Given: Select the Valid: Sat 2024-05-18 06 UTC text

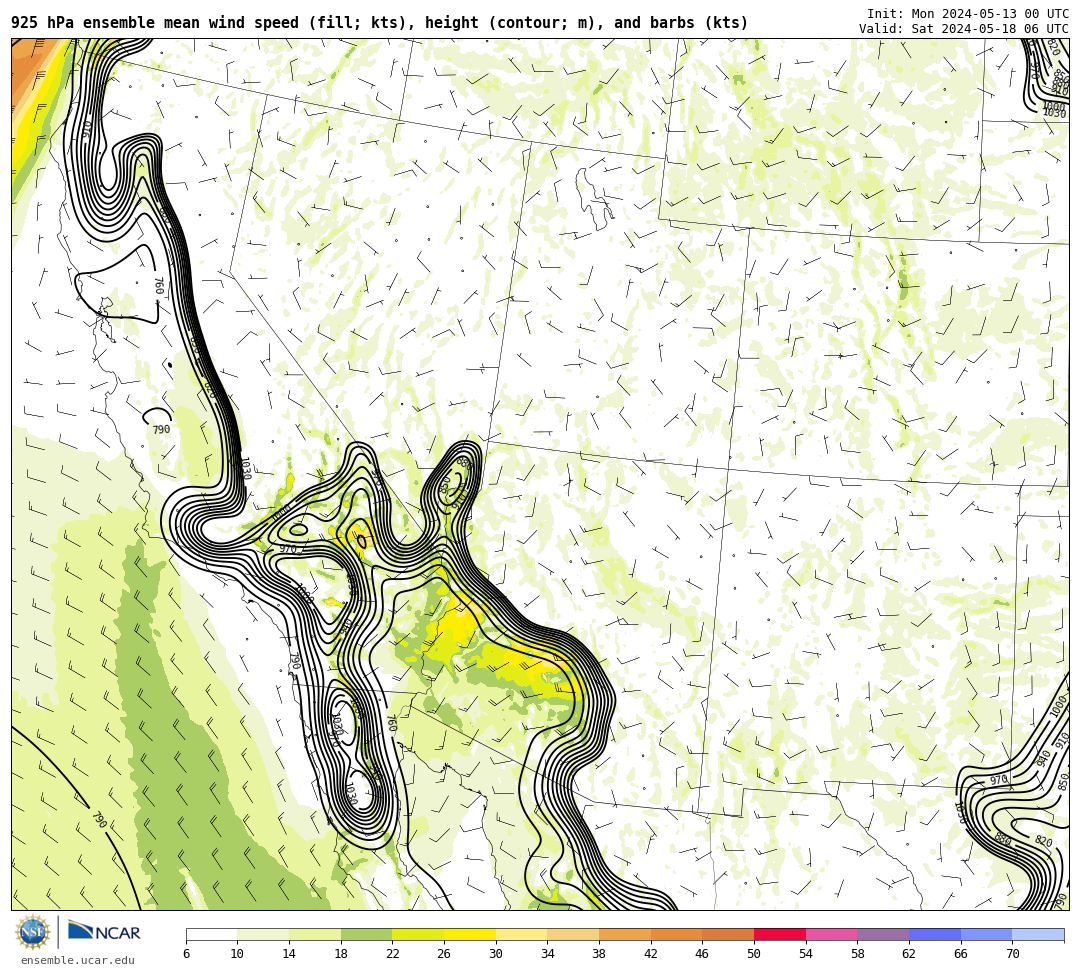Looking at the screenshot, I should click(964, 28).
